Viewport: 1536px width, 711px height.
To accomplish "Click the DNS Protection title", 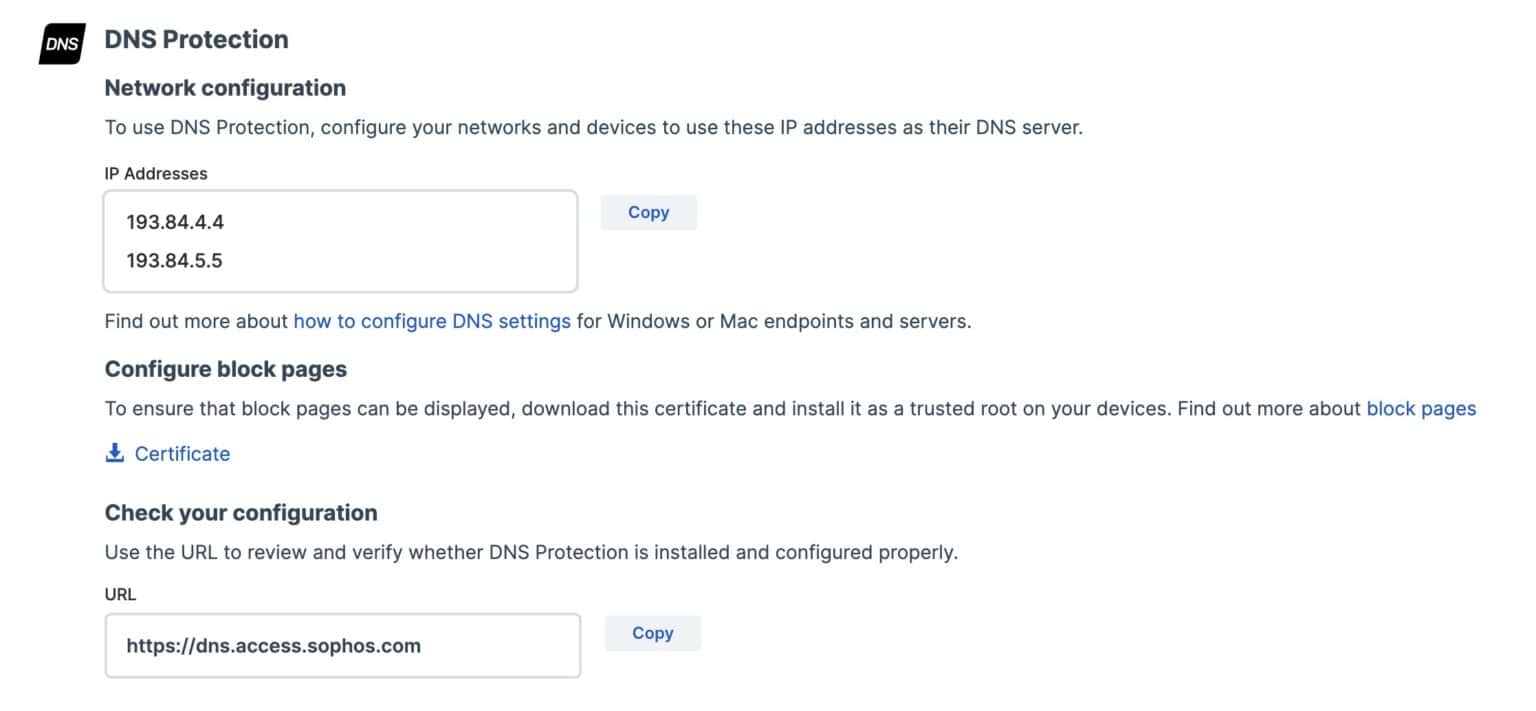I will tap(196, 39).
